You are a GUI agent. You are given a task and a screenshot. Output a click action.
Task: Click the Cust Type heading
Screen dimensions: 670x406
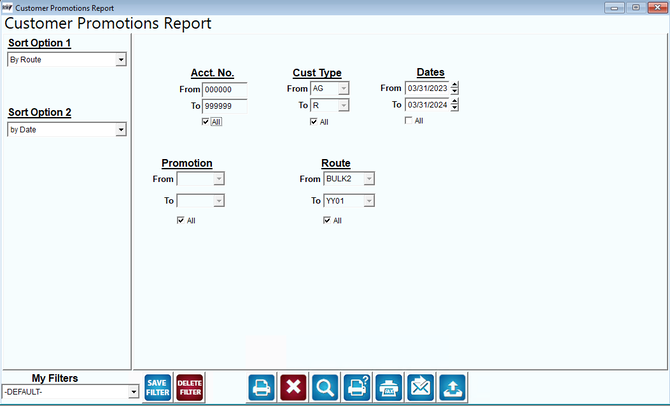(317, 73)
